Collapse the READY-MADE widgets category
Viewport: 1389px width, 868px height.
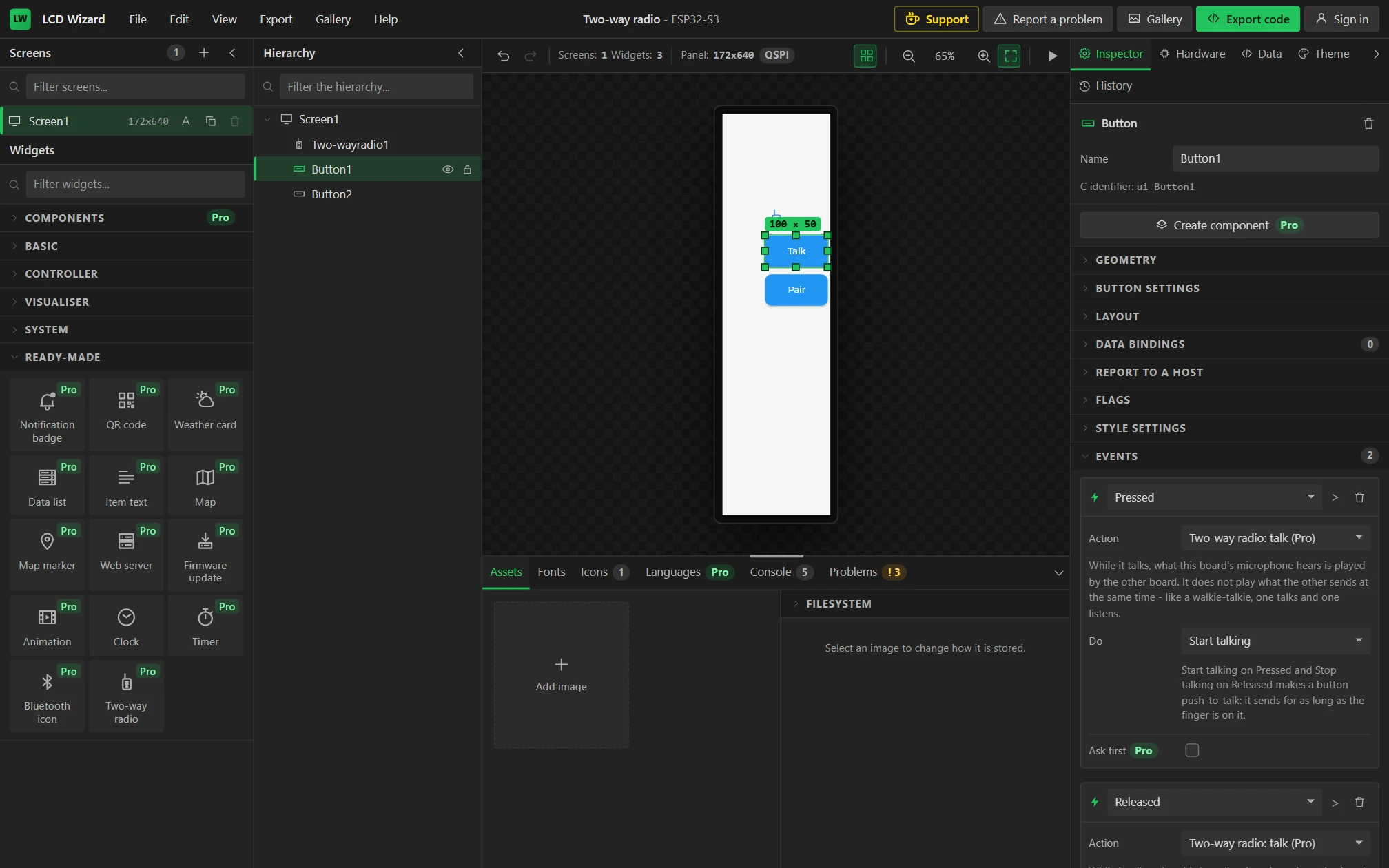pos(126,357)
